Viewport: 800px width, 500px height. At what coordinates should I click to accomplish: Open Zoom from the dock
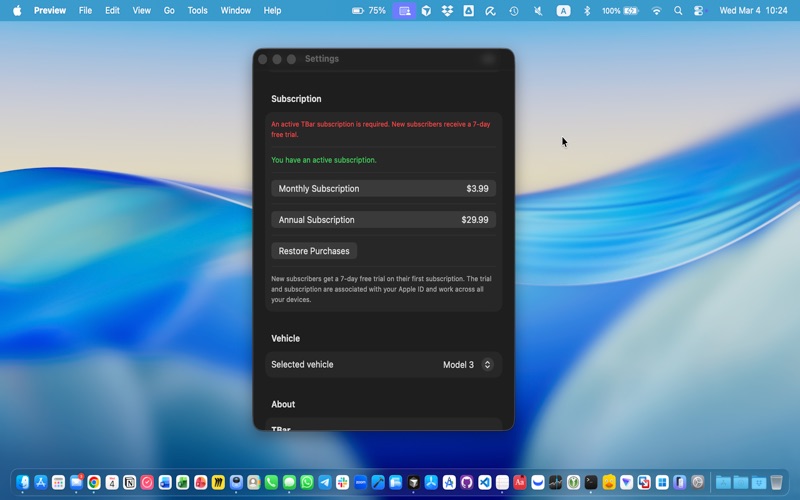(360, 482)
